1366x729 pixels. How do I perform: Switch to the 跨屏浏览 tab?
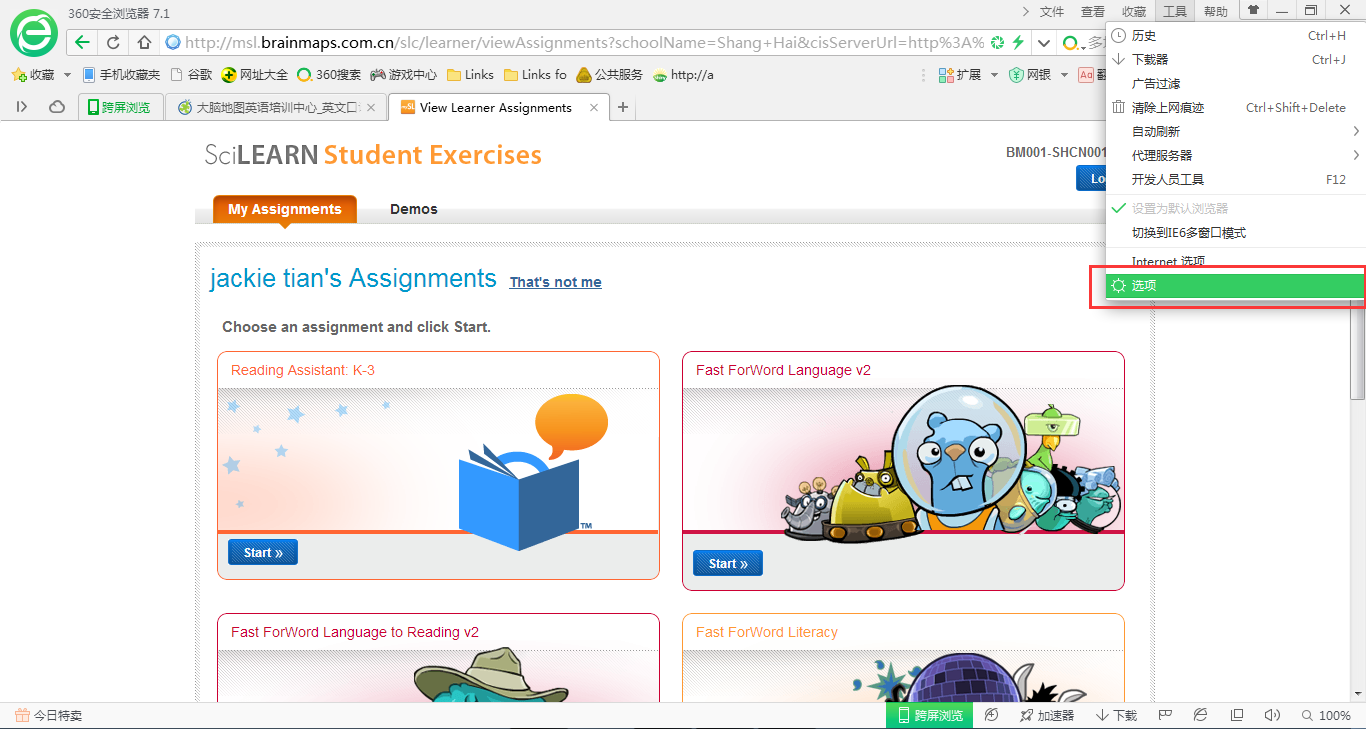[x=120, y=107]
